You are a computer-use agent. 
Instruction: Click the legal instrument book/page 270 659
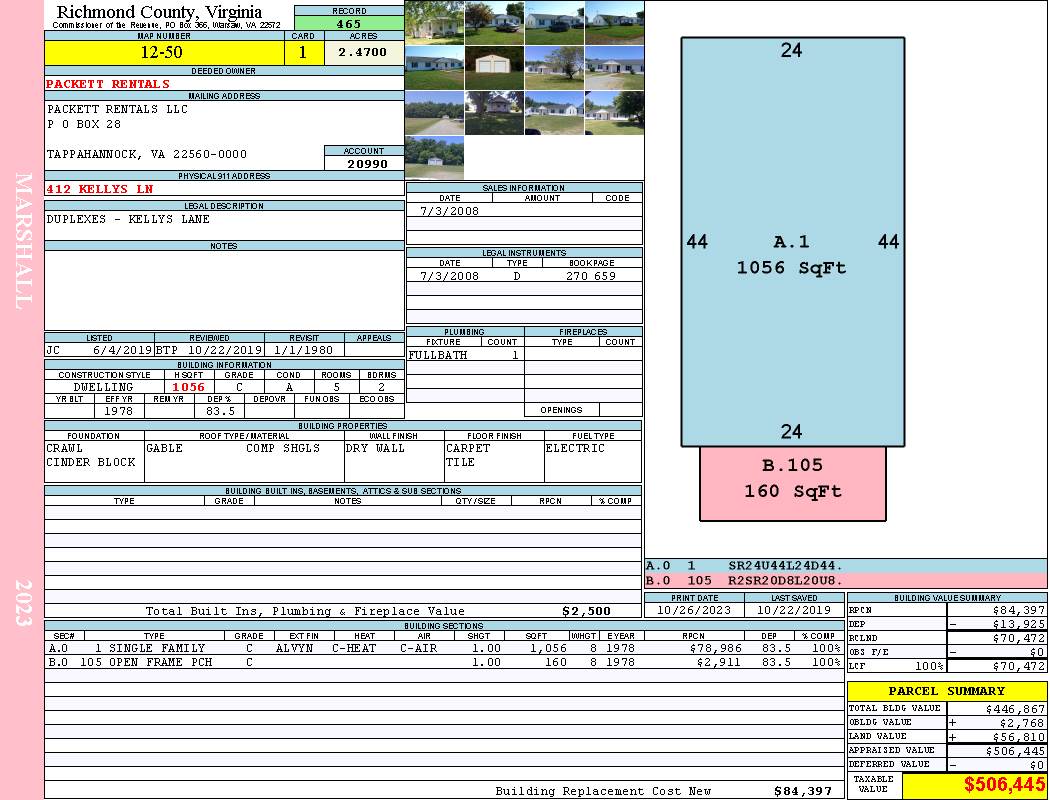(590, 276)
